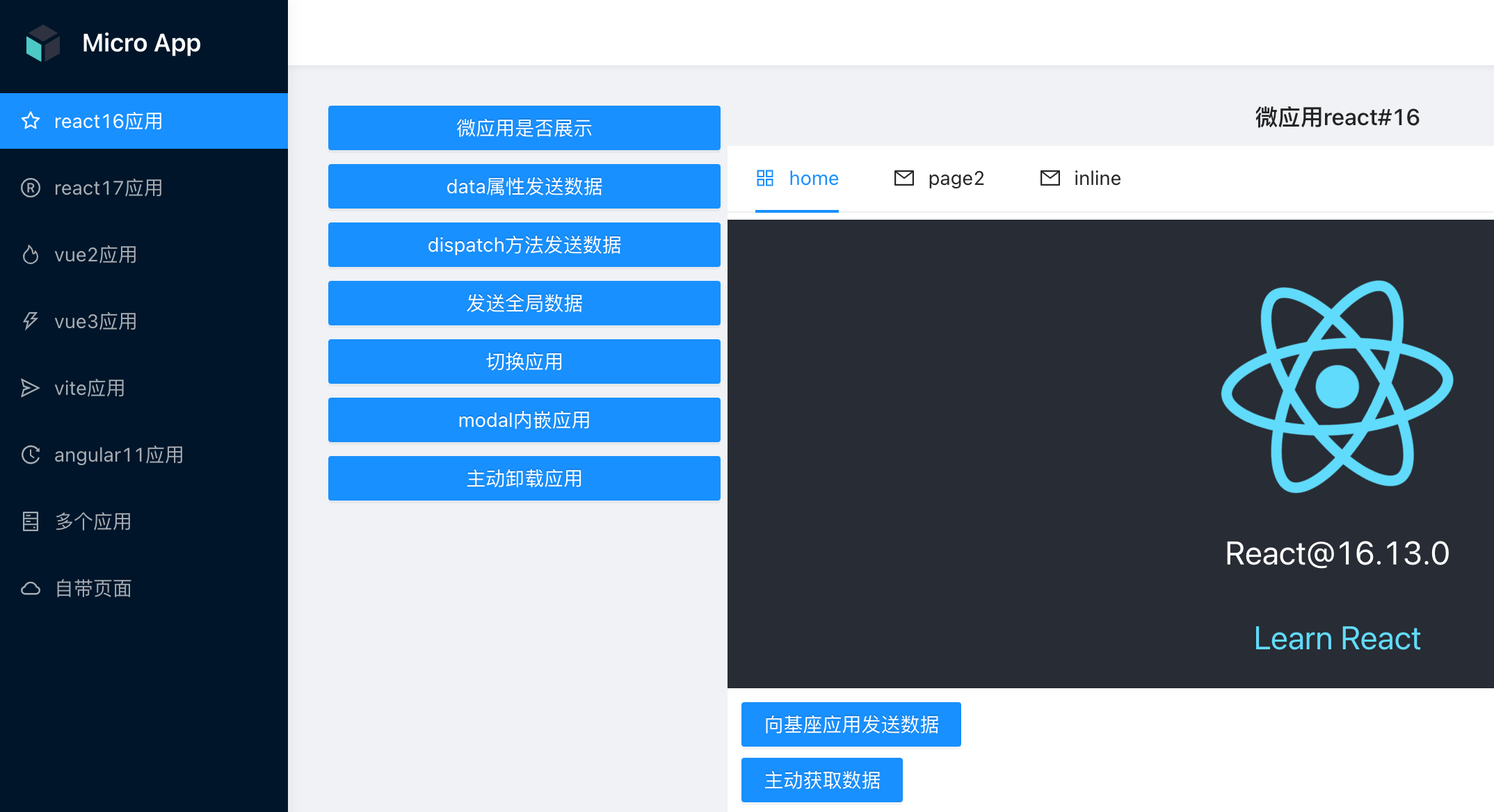Click the registered icon beside react17应用

[31, 188]
